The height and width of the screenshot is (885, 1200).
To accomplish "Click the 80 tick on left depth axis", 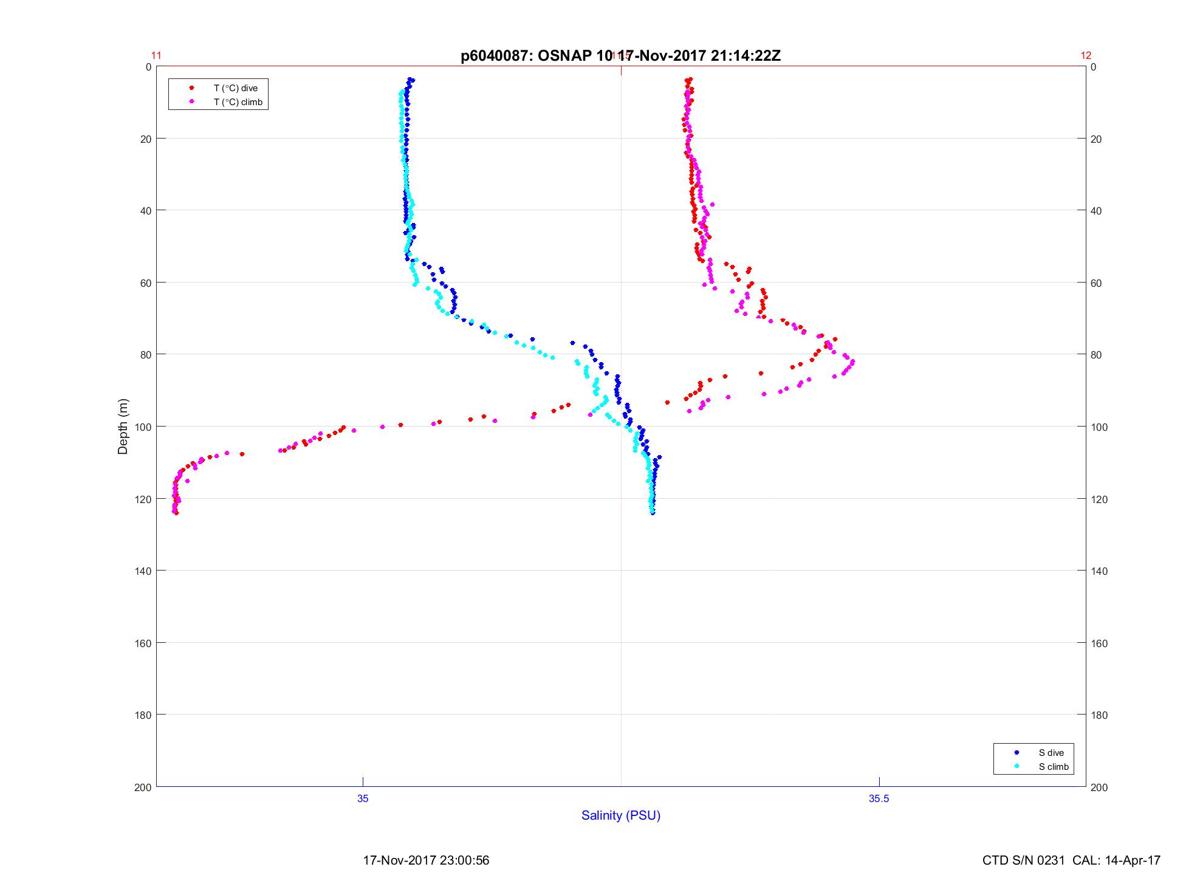I will 145,355.
